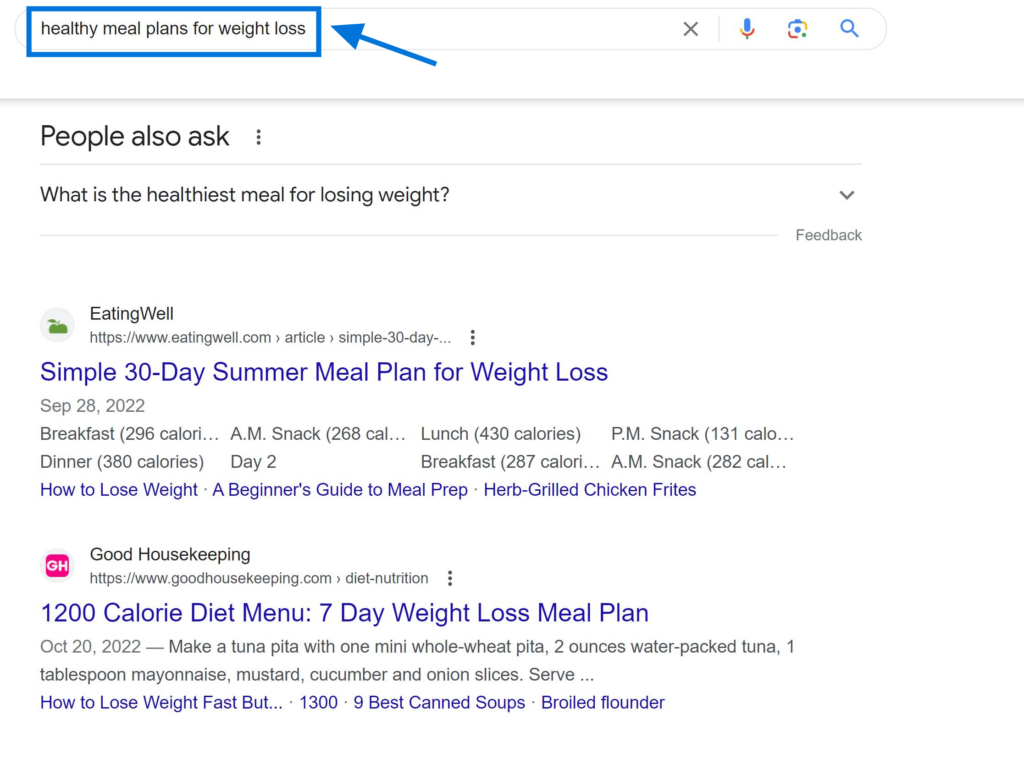This screenshot has width=1024, height=759.
Task: Open the three-dot menu beside EatingWell result
Action: (472, 338)
